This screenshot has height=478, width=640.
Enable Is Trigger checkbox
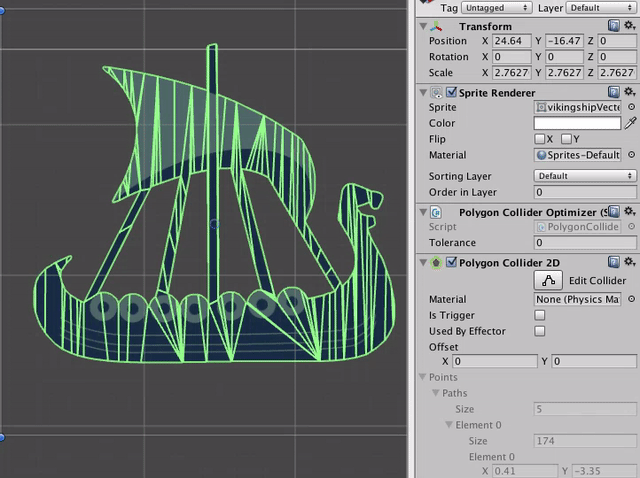pos(540,315)
